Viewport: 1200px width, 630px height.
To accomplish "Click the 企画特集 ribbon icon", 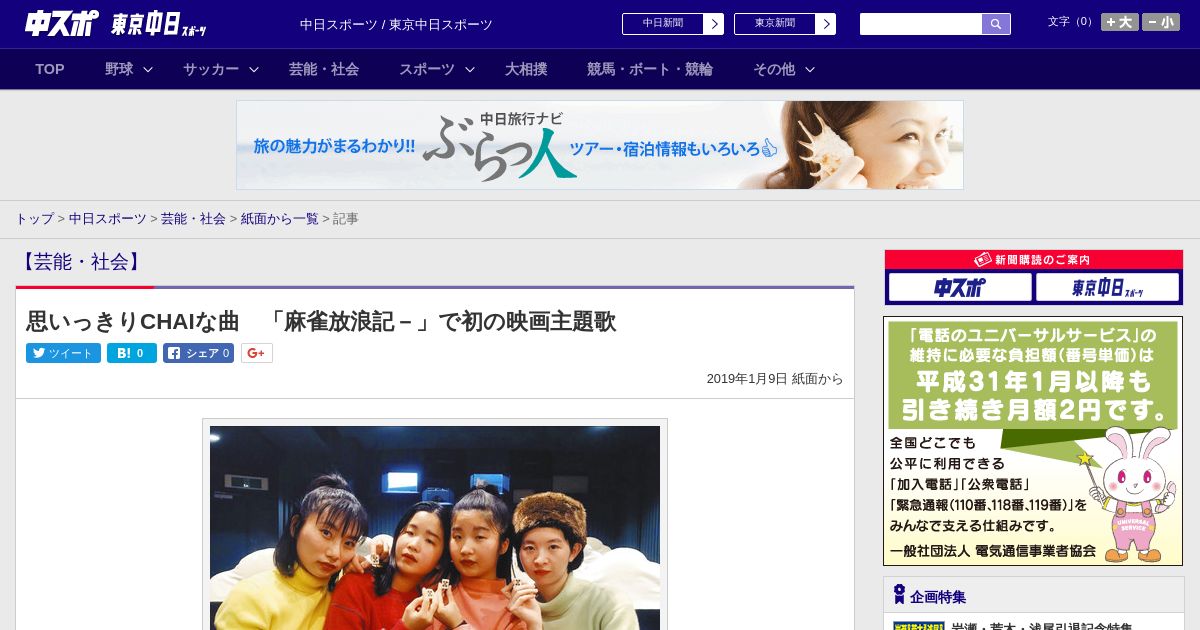I will click(x=899, y=595).
